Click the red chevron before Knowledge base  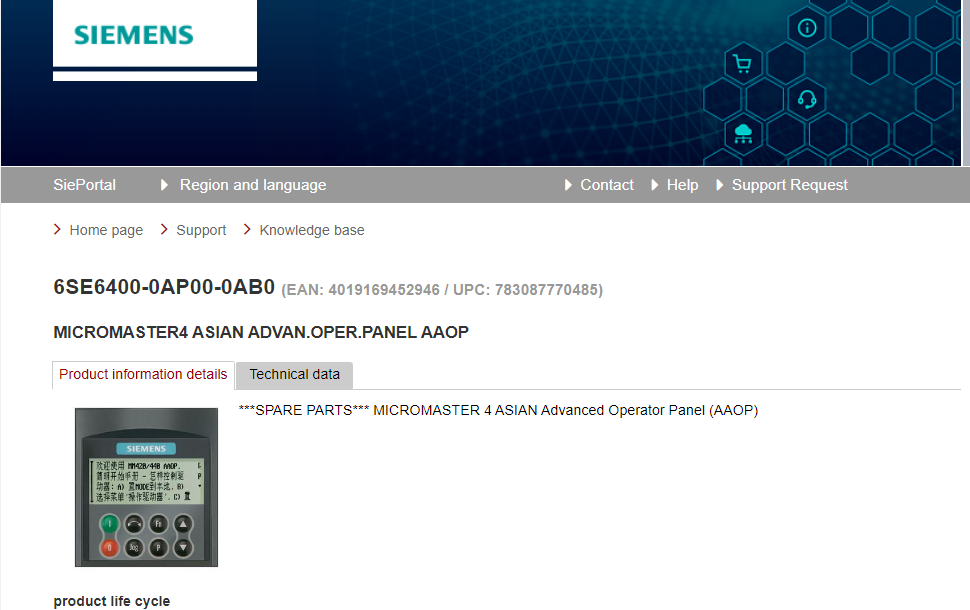247,230
